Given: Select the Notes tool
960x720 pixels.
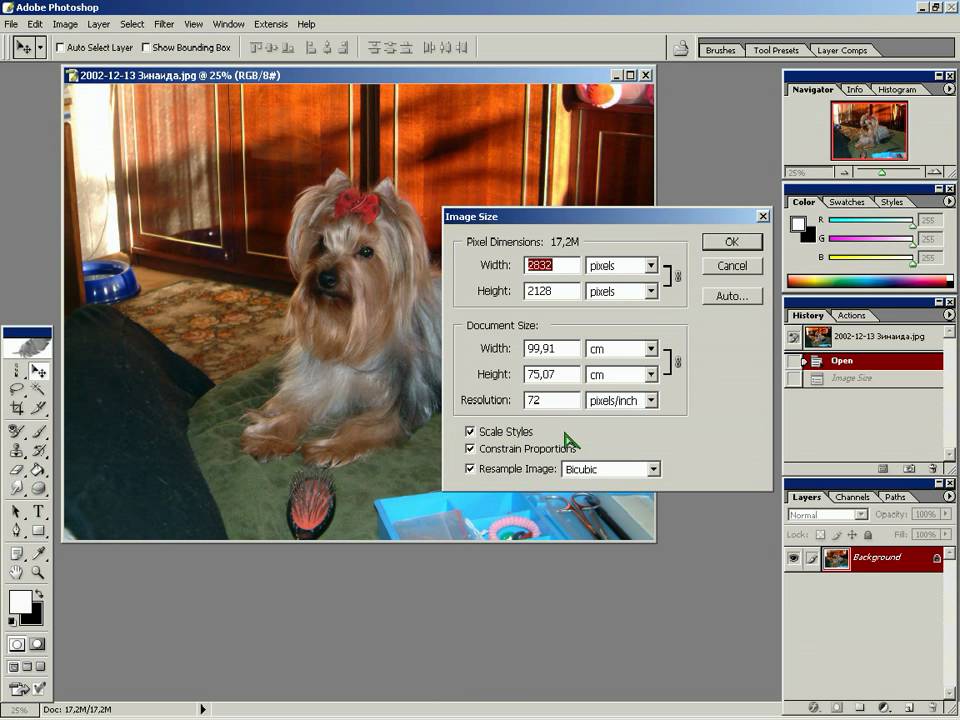Looking at the screenshot, I should pyautogui.click(x=17, y=553).
